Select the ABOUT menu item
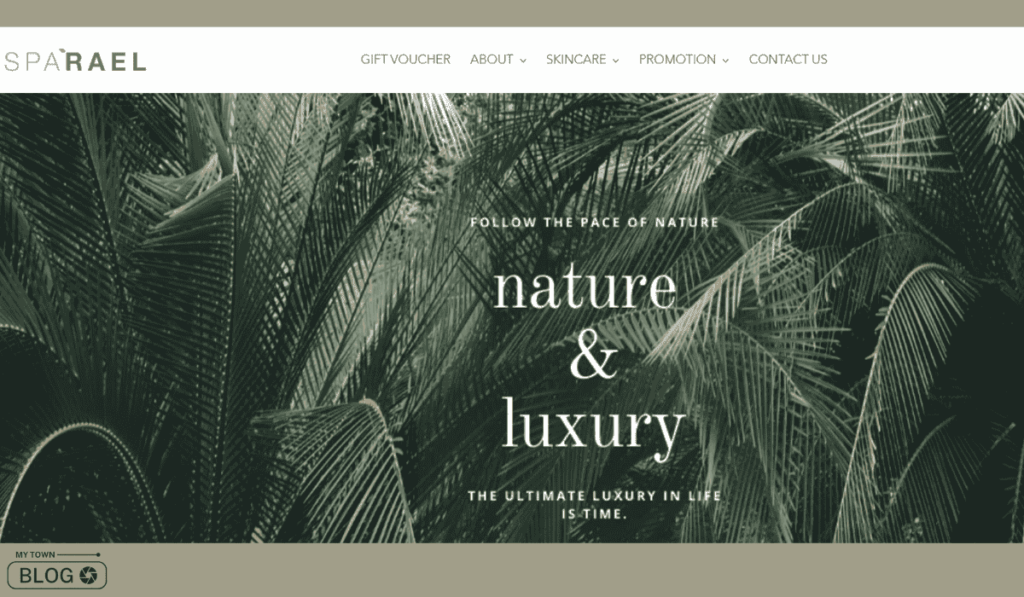Screen dimensions: 1024x597 [x=491, y=59]
